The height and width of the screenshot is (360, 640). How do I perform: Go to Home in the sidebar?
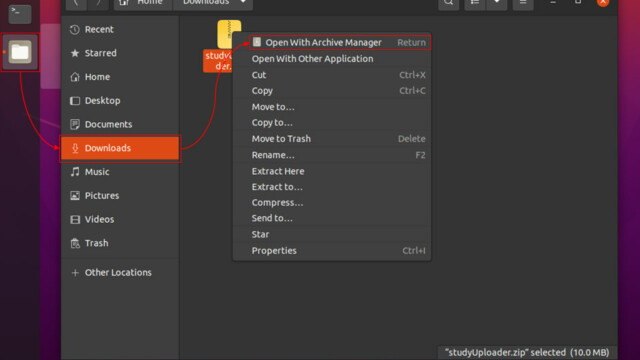120,77
